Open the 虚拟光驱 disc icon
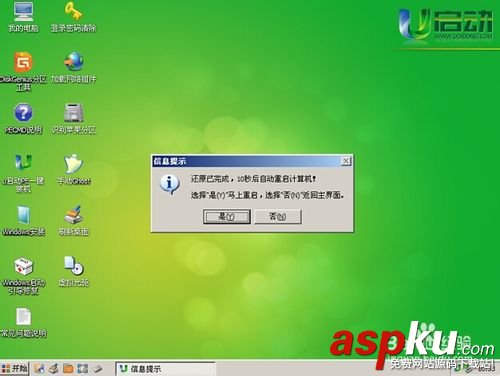 pyautogui.click(x=73, y=272)
